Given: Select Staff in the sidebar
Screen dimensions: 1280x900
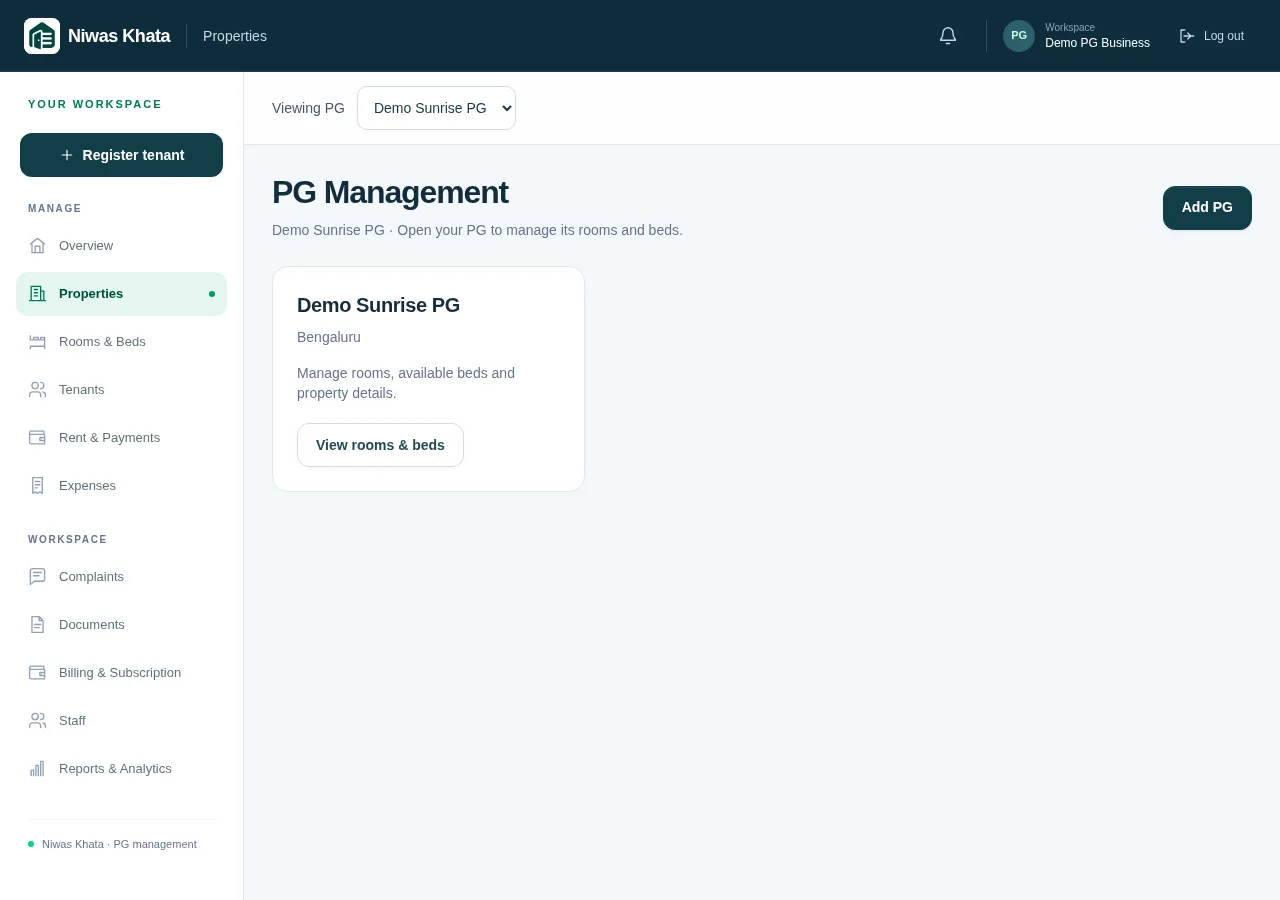Looking at the screenshot, I should (121, 720).
